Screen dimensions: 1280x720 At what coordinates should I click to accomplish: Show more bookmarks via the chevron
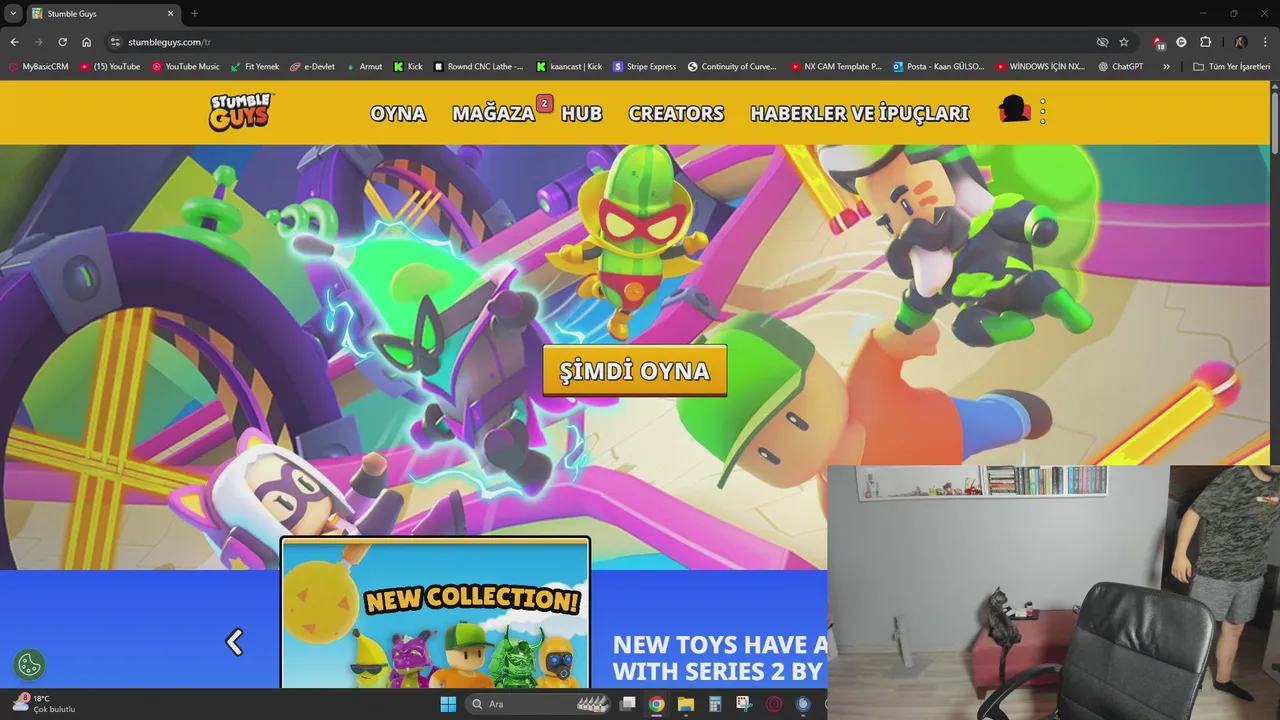pos(1166,67)
